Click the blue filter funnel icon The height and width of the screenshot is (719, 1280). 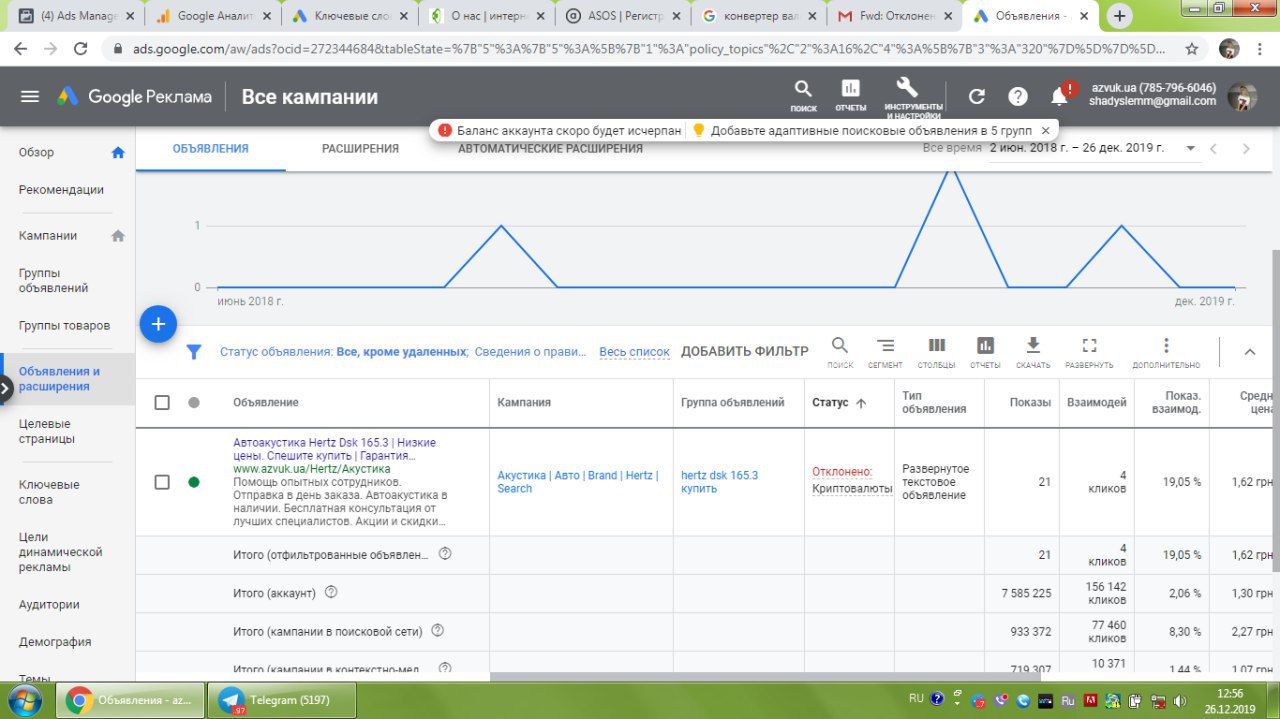[x=195, y=352]
